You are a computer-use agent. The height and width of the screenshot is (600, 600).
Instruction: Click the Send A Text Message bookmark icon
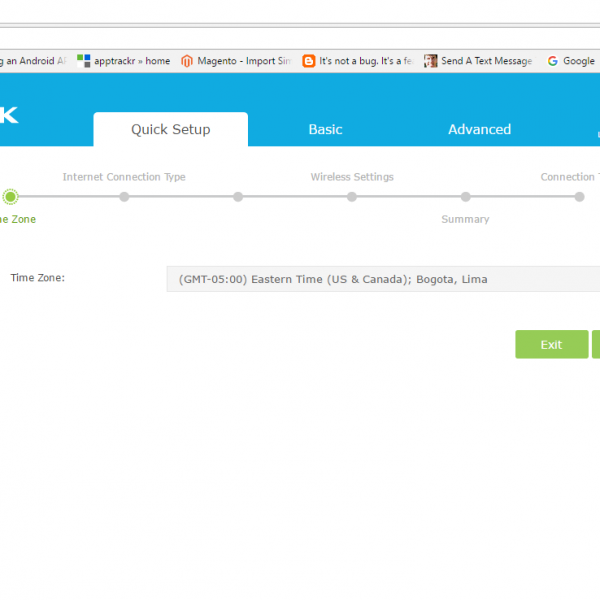[431, 61]
